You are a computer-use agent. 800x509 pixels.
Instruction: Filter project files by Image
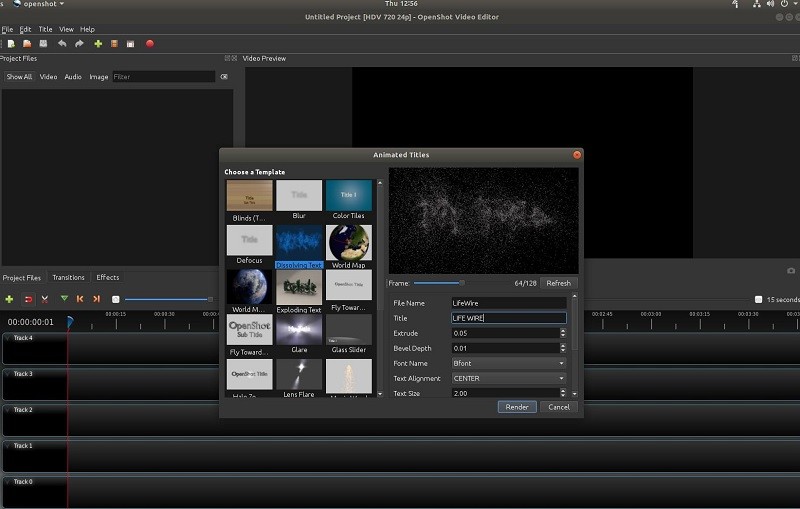click(x=98, y=77)
